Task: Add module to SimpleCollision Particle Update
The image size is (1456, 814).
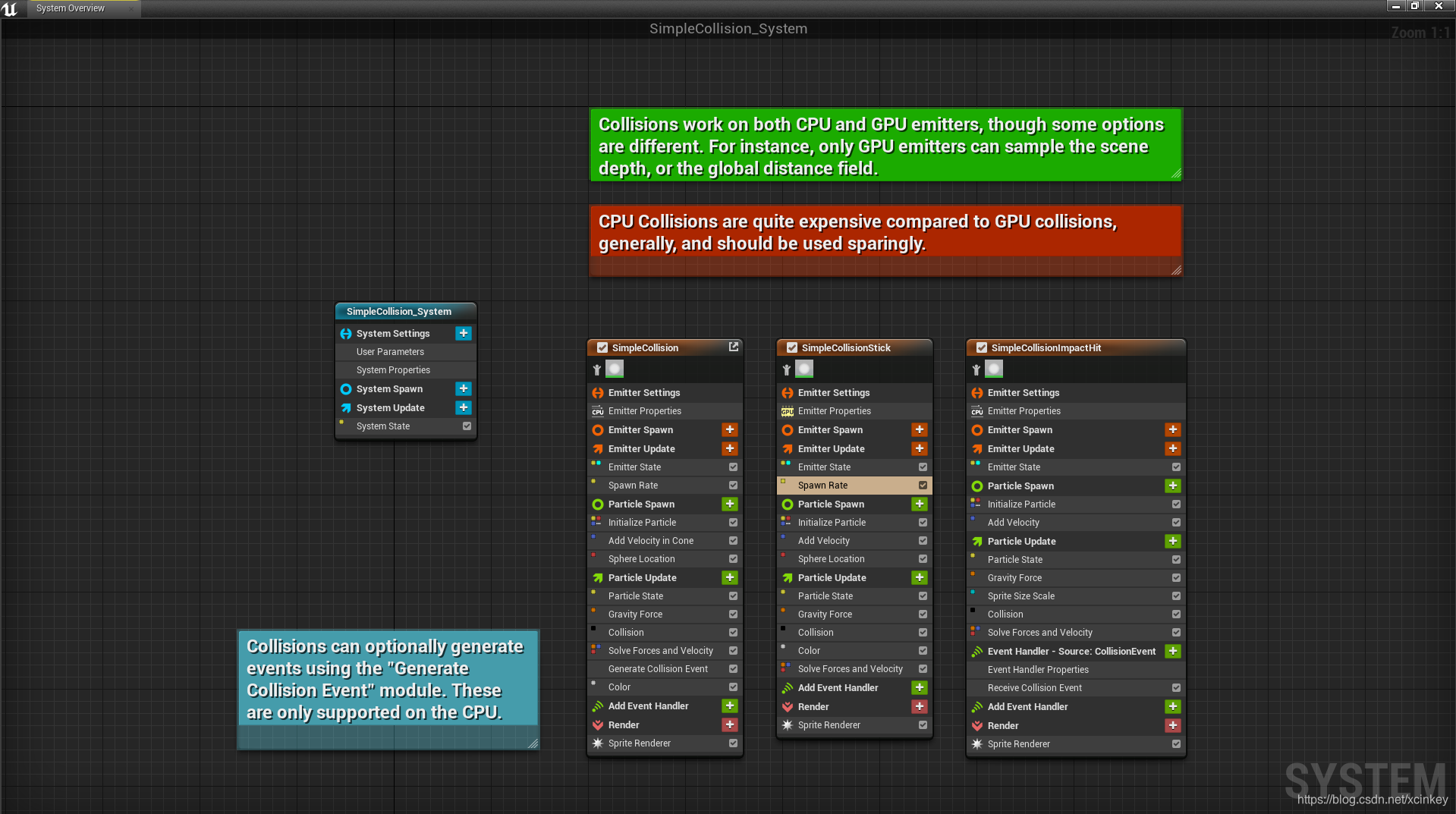Action: pos(730,577)
